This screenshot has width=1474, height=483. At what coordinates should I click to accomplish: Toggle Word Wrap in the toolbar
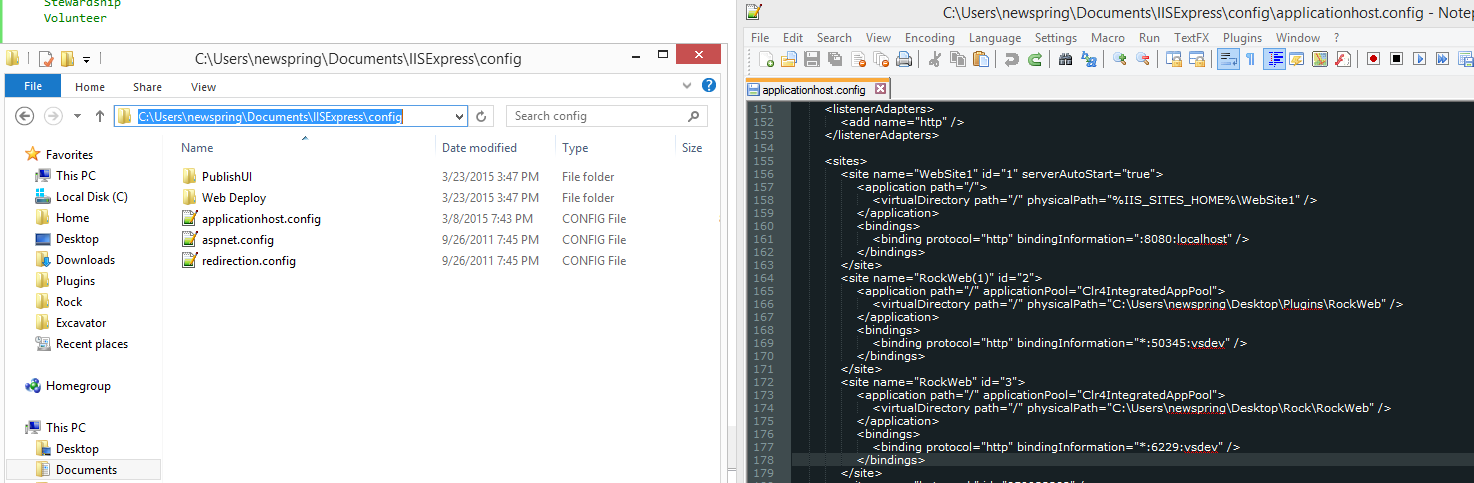click(x=1228, y=59)
